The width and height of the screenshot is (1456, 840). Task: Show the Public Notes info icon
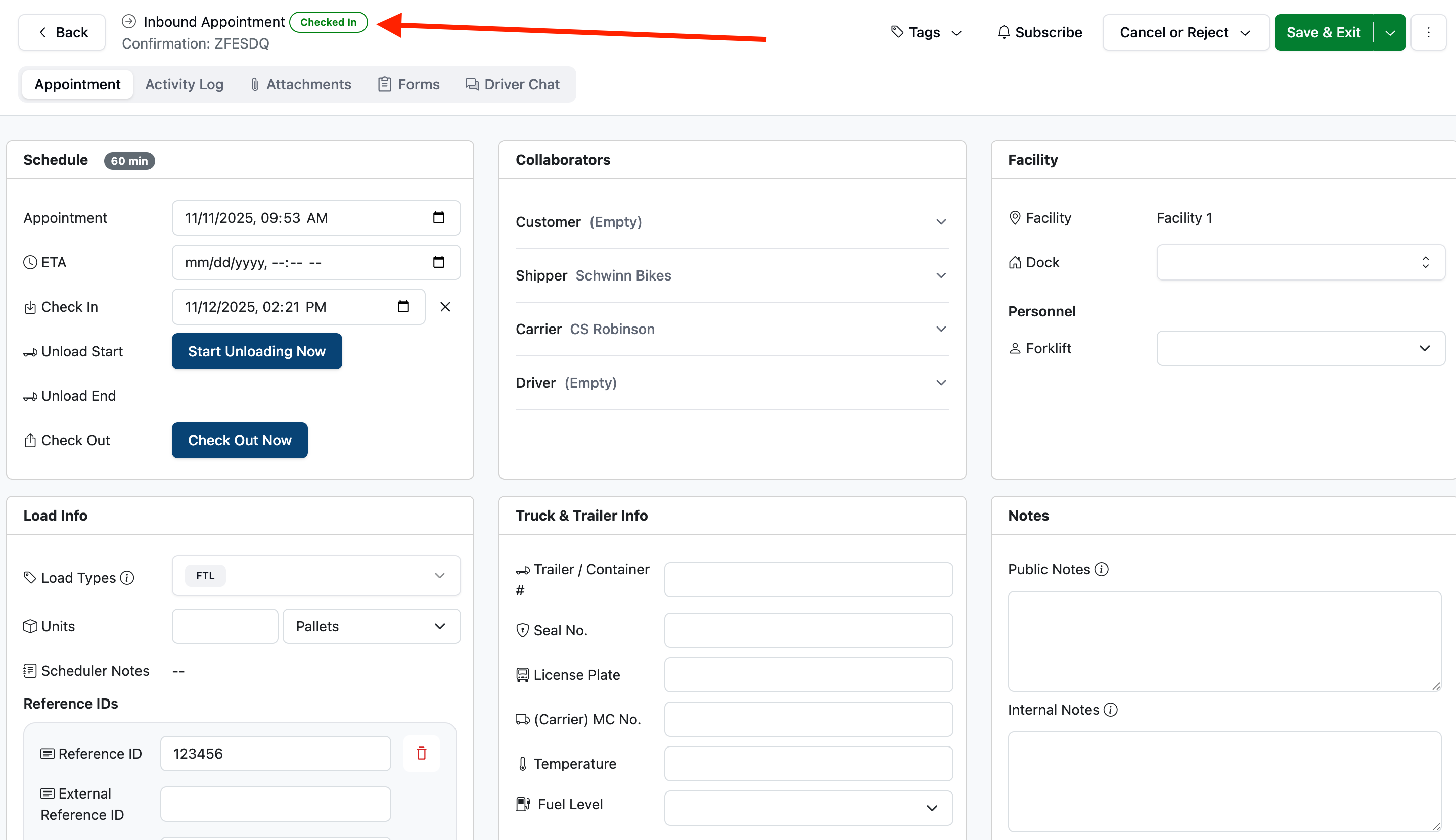[1101, 569]
